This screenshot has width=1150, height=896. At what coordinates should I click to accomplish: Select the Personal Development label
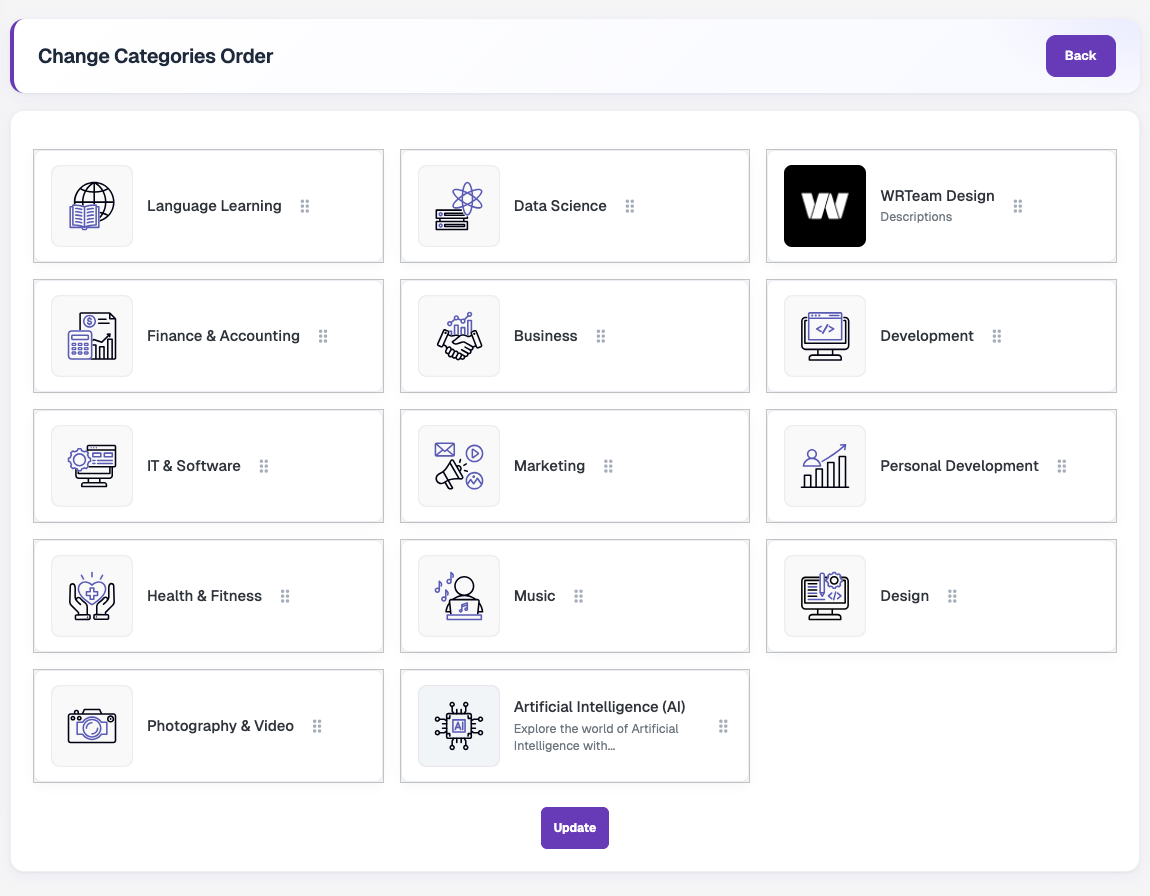pyautogui.click(x=959, y=466)
